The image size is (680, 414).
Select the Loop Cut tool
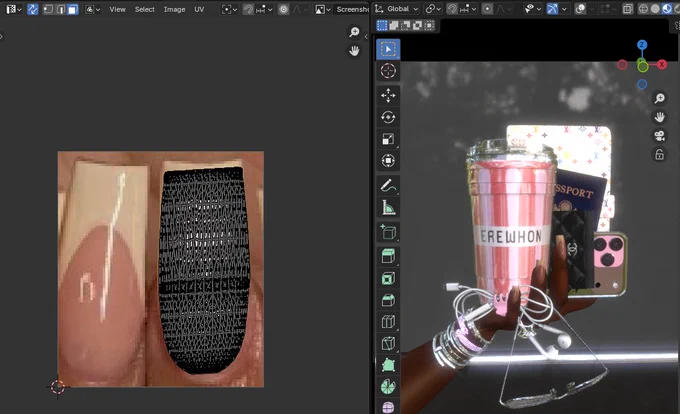(388, 321)
